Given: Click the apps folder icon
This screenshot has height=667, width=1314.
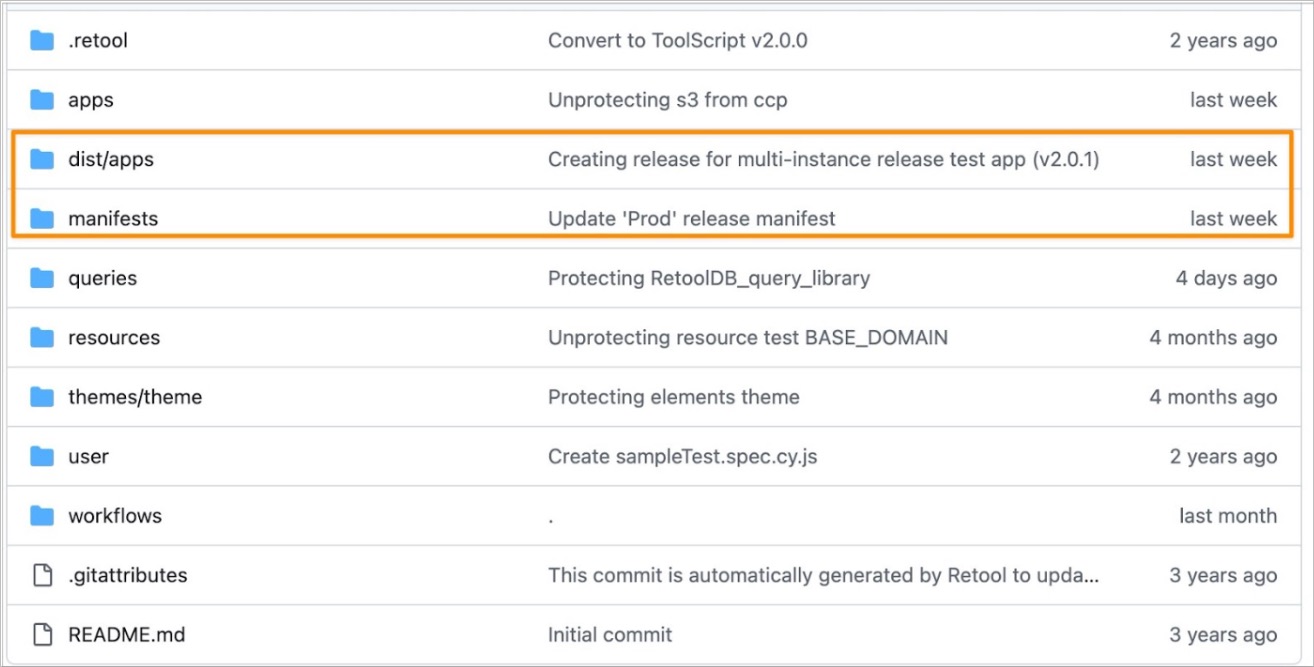Looking at the screenshot, I should click(x=41, y=100).
